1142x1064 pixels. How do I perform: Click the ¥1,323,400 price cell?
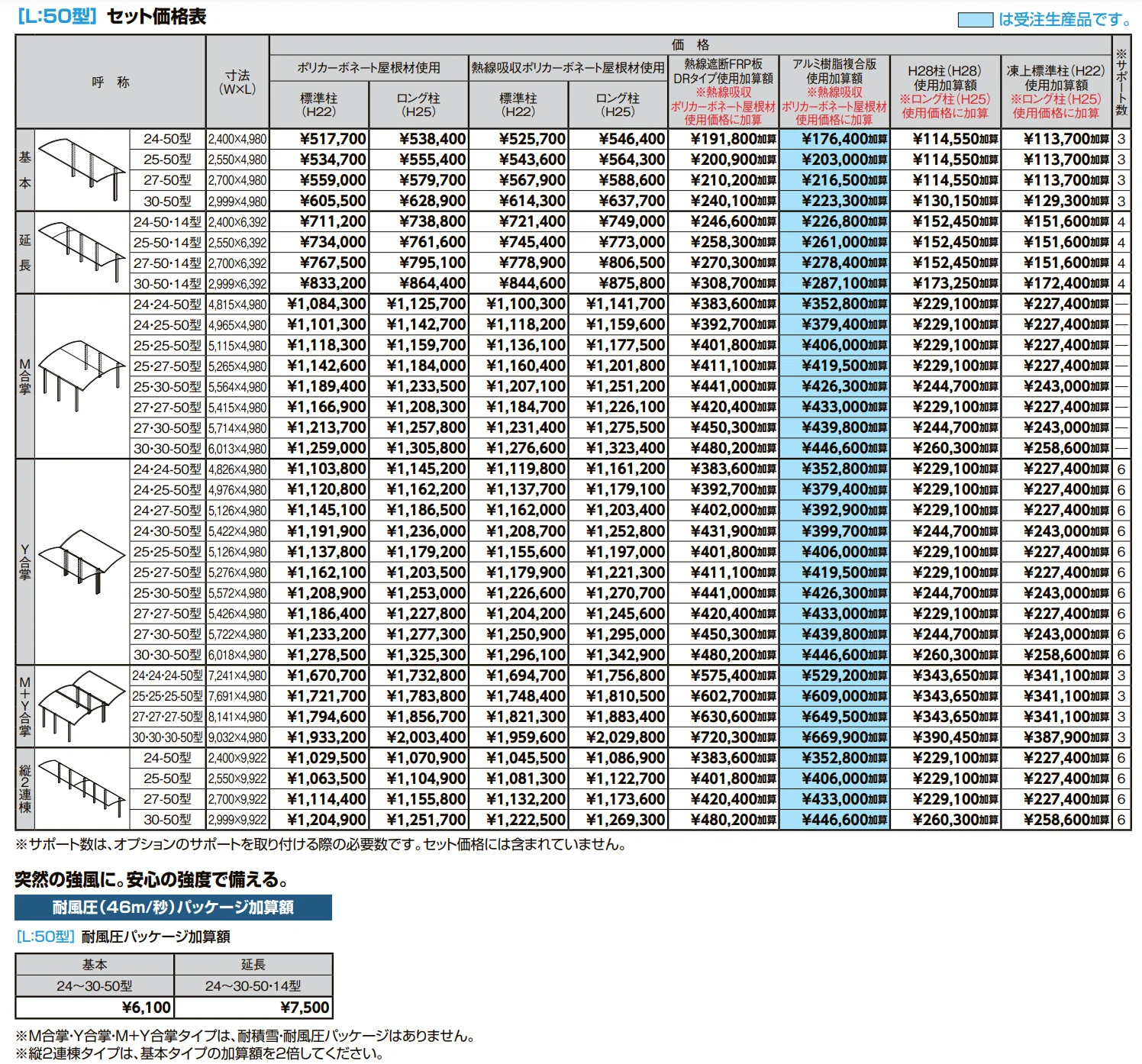[618, 448]
